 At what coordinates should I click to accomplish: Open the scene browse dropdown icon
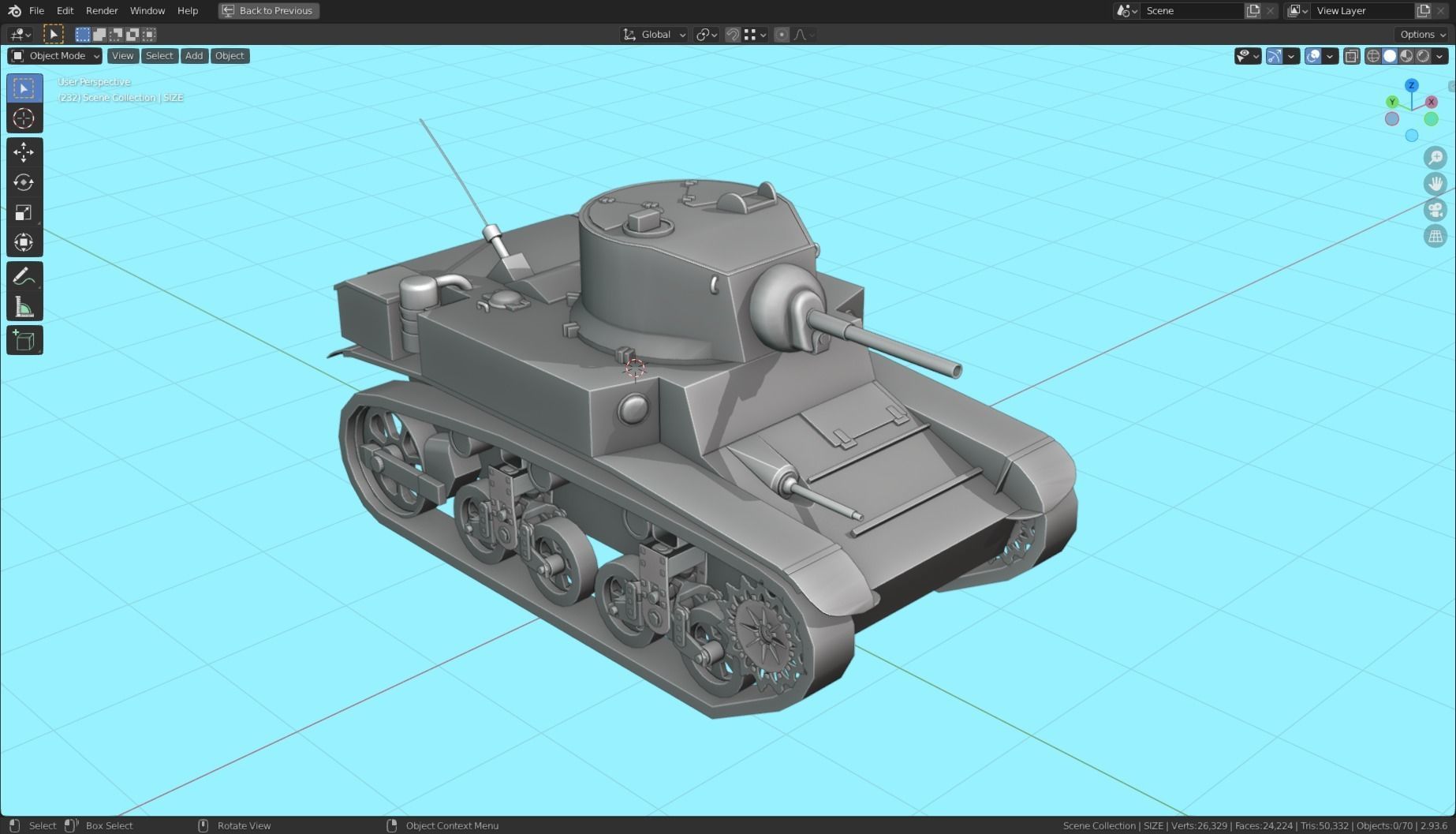(1126, 10)
